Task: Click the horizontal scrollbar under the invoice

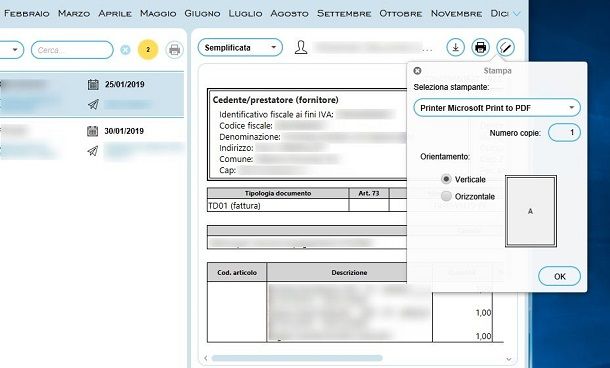Action: 297,358
